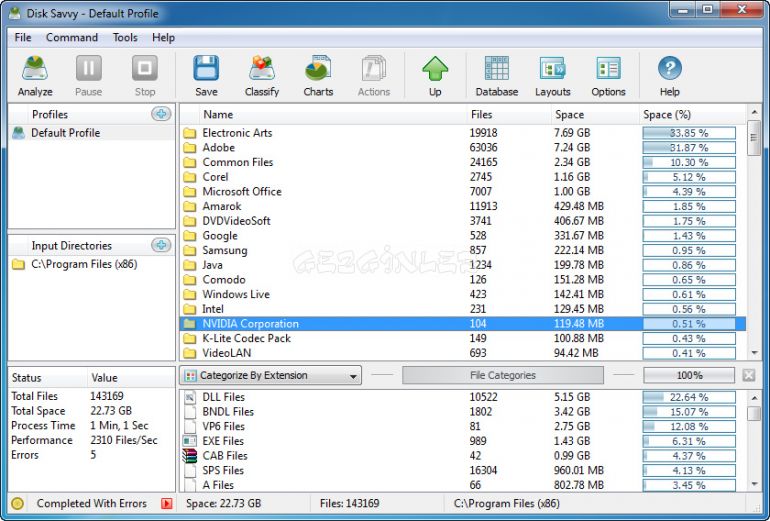The height and width of the screenshot is (521, 770).
Task: Click the CAB Files archive icon
Action: [190, 456]
